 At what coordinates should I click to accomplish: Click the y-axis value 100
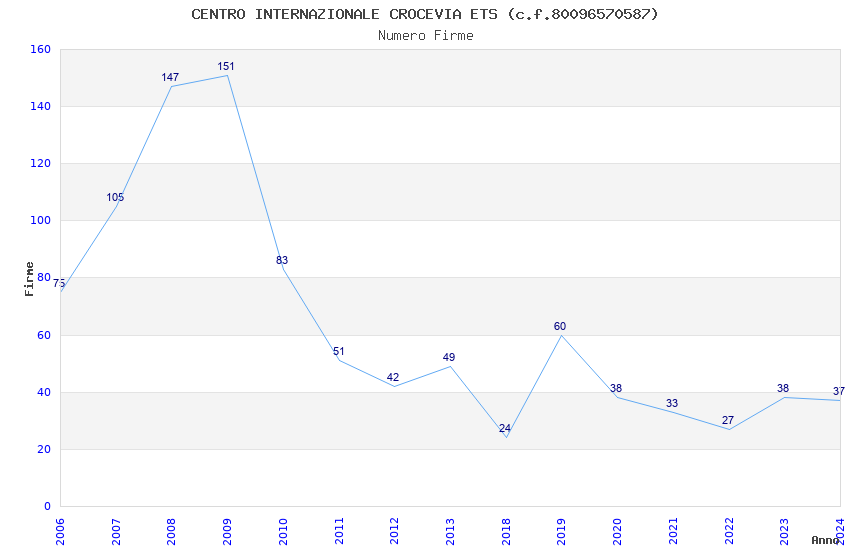click(x=41, y=221)
